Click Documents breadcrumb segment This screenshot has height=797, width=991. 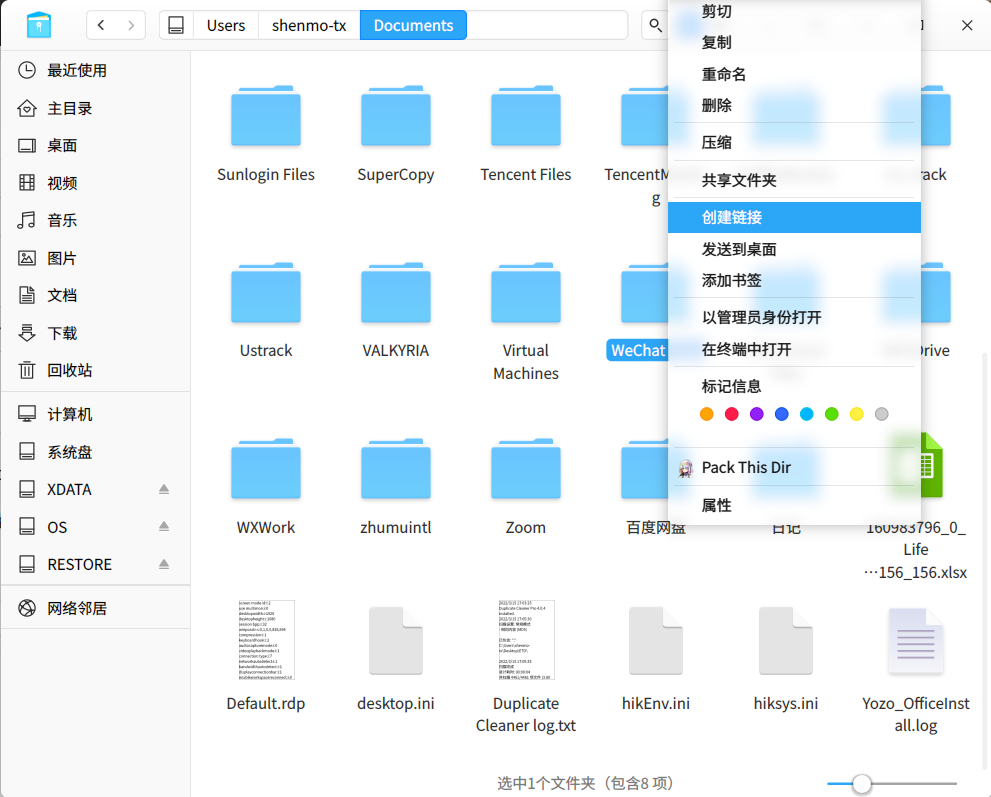point(413,25)
